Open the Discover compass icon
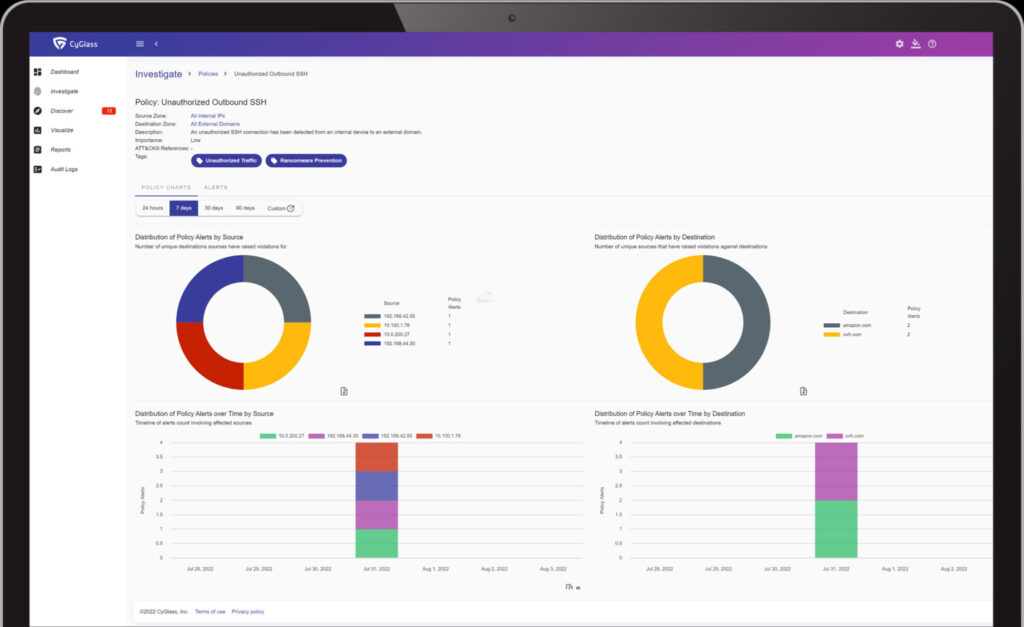This screenshot has height=627, width=1024. 38,111
